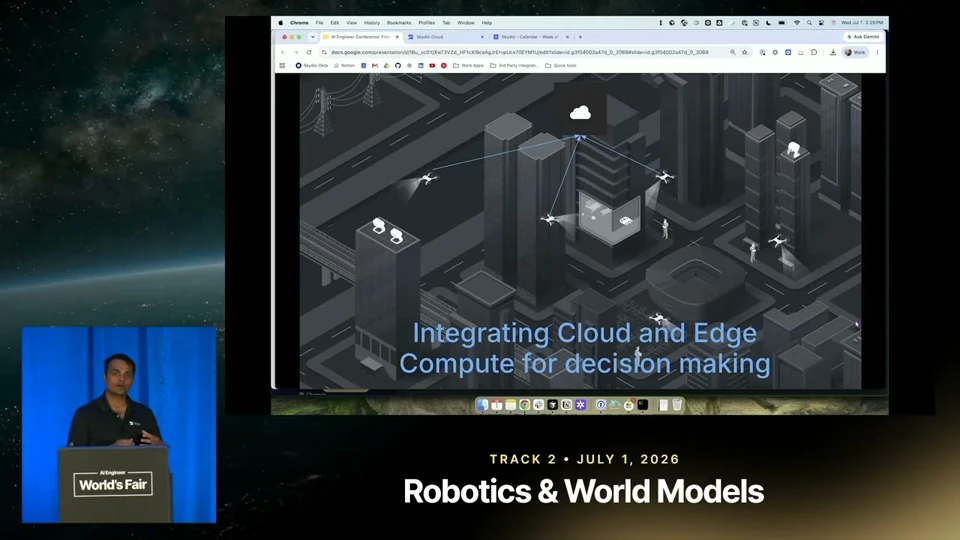Open Chrome three-dot menu
This screenshot has width=960, height=540.
(x=877, y=52)
